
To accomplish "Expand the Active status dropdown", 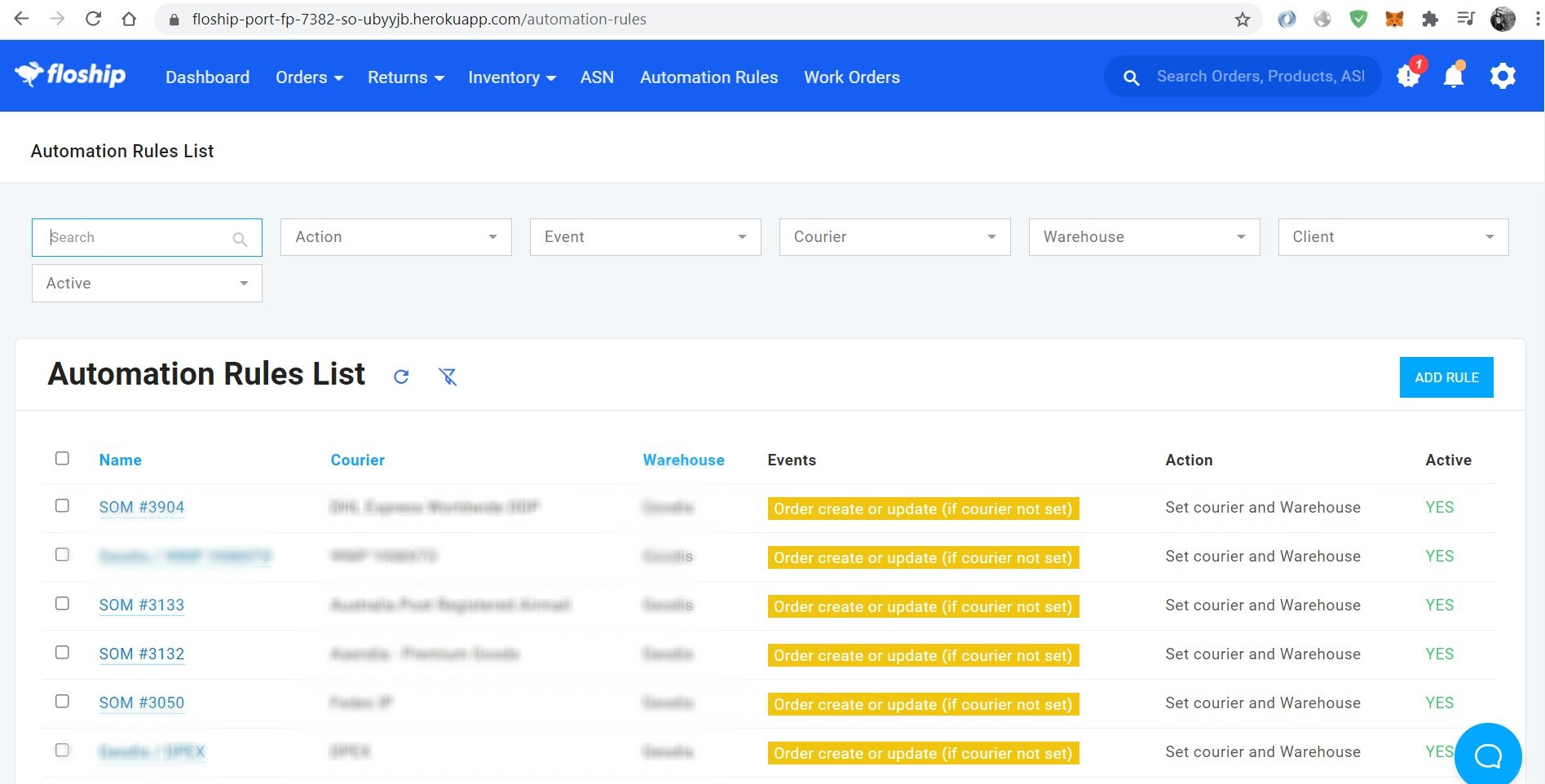I will point(147,284).
